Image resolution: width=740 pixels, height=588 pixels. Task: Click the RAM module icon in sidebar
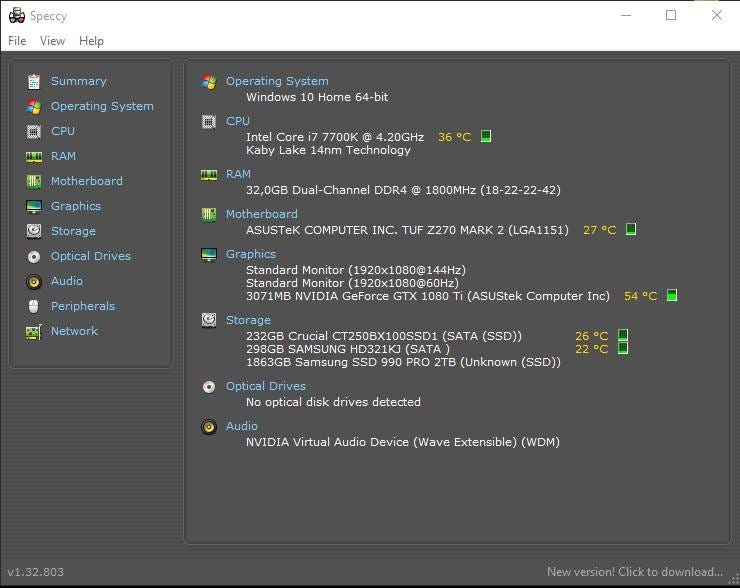(x=34, y=156)
